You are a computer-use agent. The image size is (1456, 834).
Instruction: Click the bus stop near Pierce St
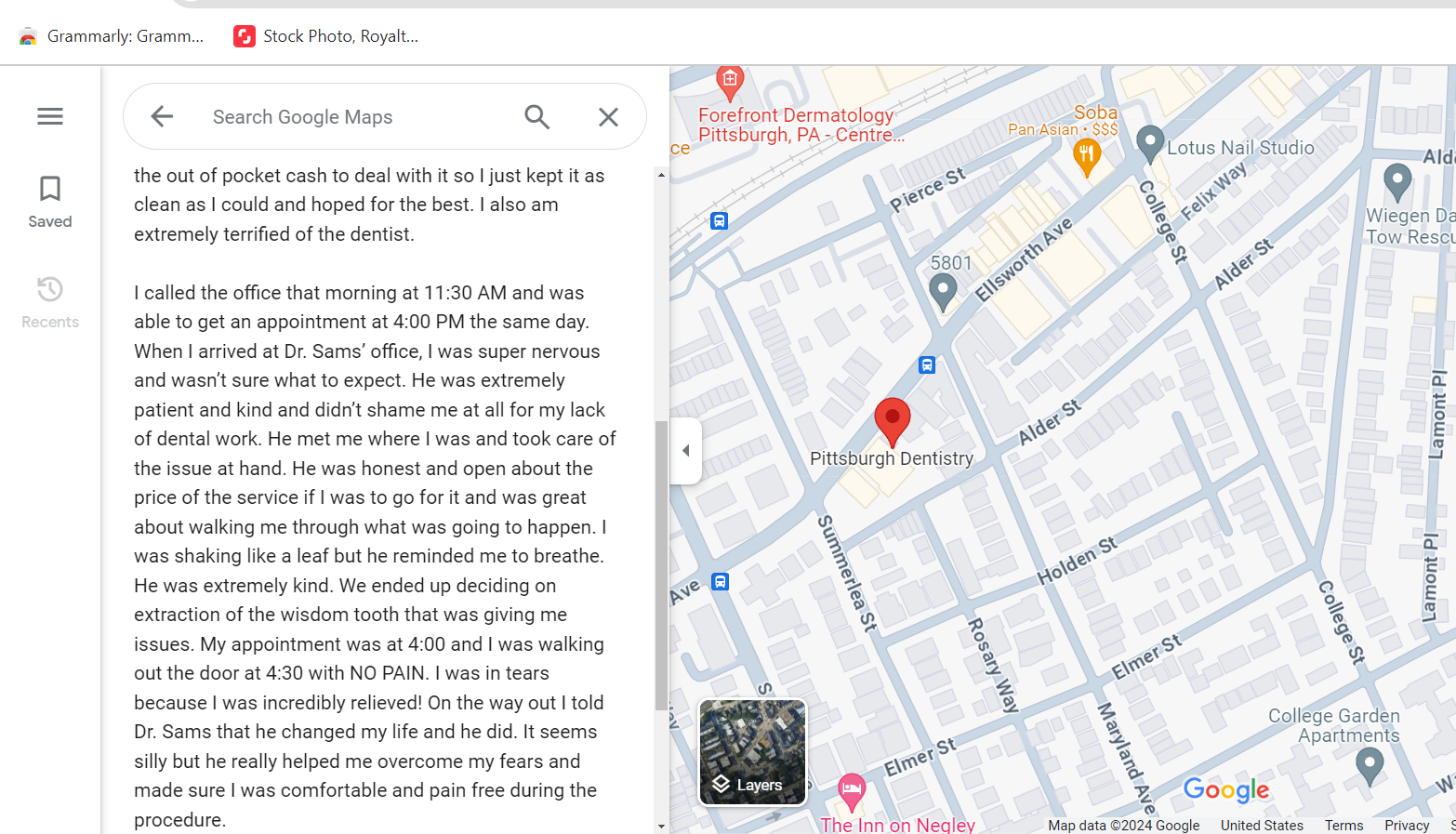coord(719,221)
